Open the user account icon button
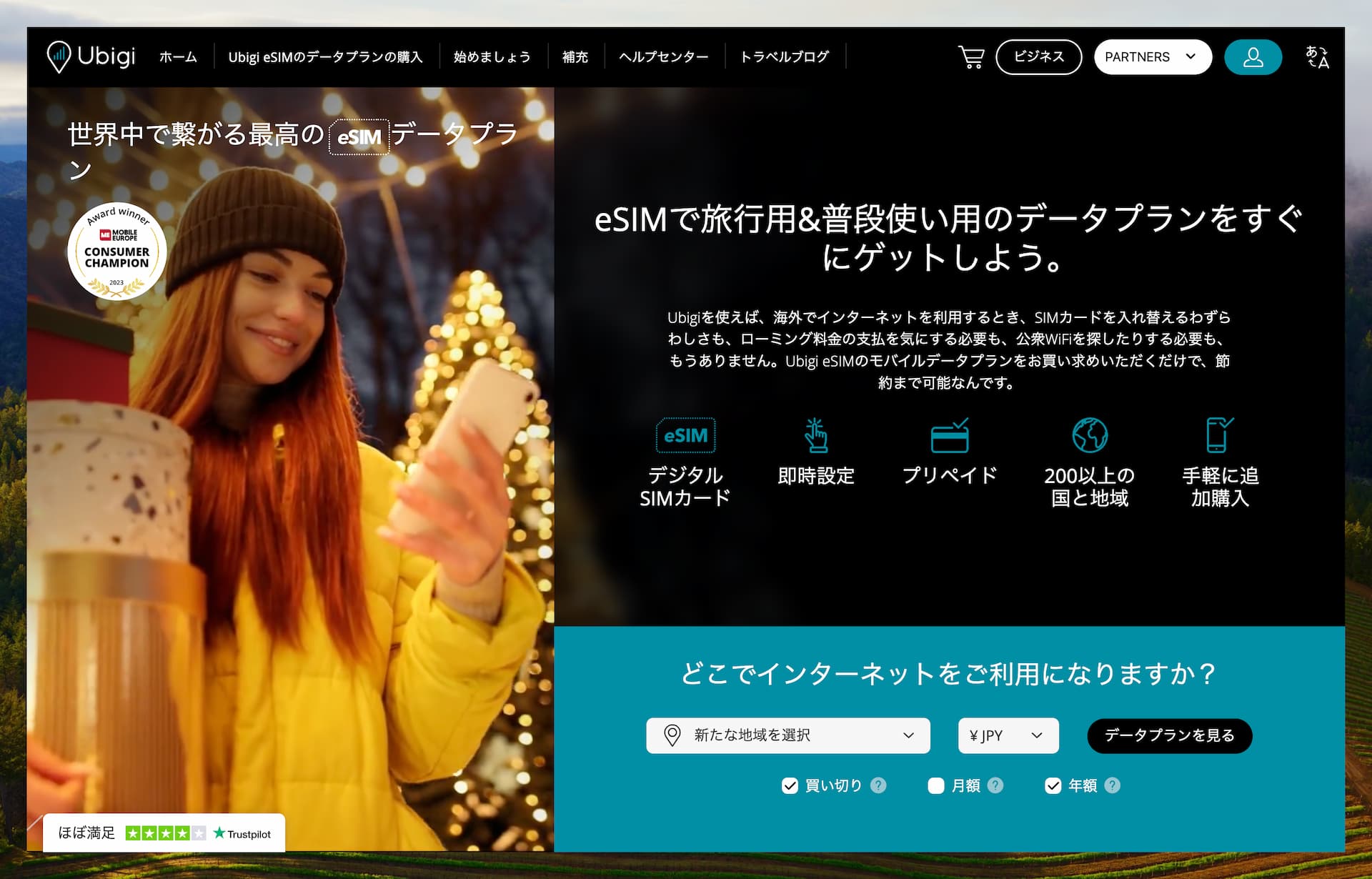1372x879 pixels. pos(1253,57)
